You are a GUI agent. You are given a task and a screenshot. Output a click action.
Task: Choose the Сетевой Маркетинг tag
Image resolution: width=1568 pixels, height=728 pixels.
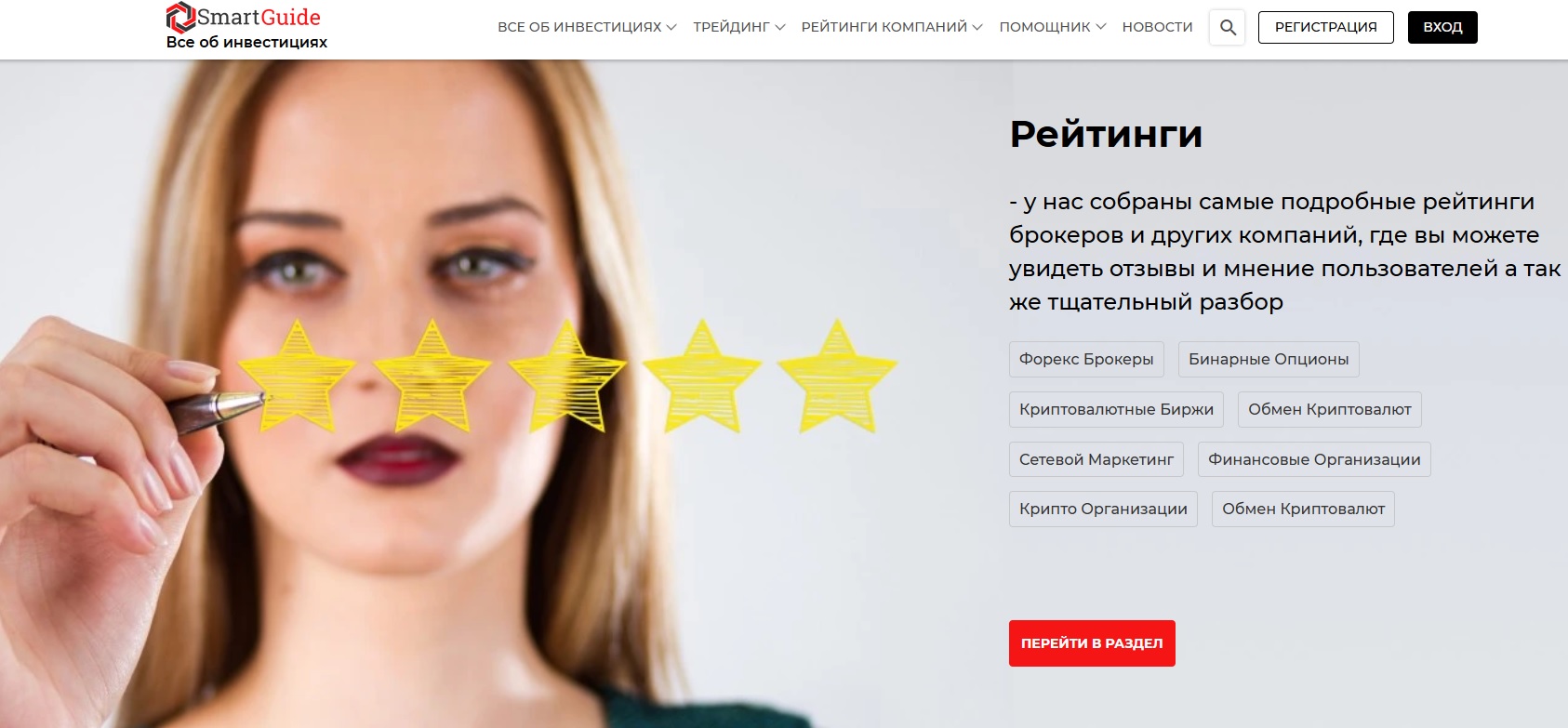(x=1096, y=459)
